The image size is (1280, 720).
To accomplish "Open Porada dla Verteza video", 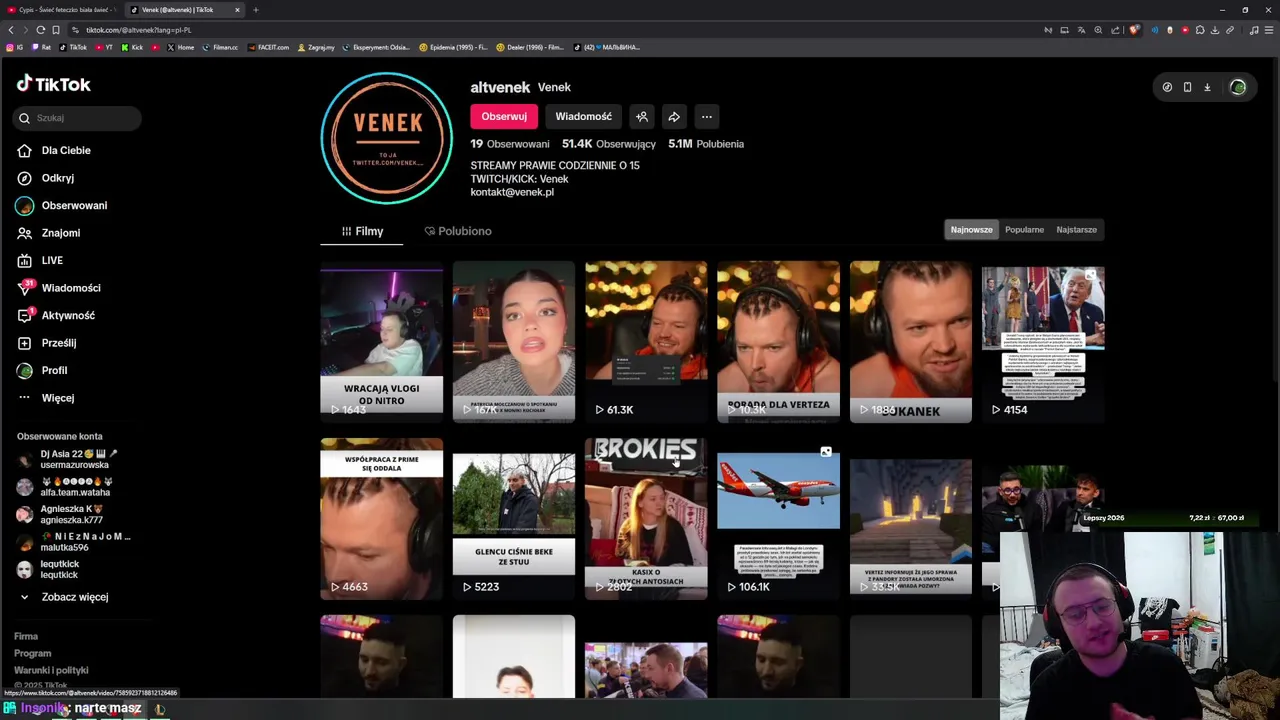I will coord(778,342).
